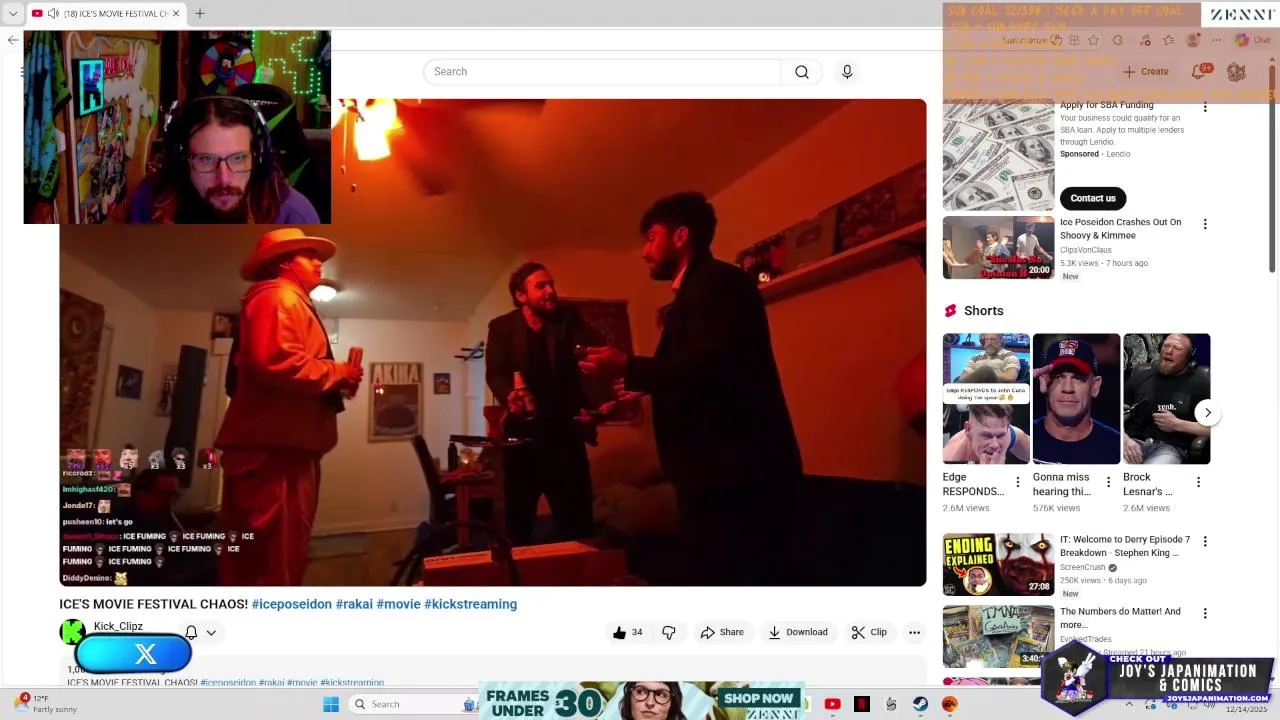The image size is (1280, 720).
Task: Open the Kick_Clipz channel avatar
Action: (x=72, y=631)
